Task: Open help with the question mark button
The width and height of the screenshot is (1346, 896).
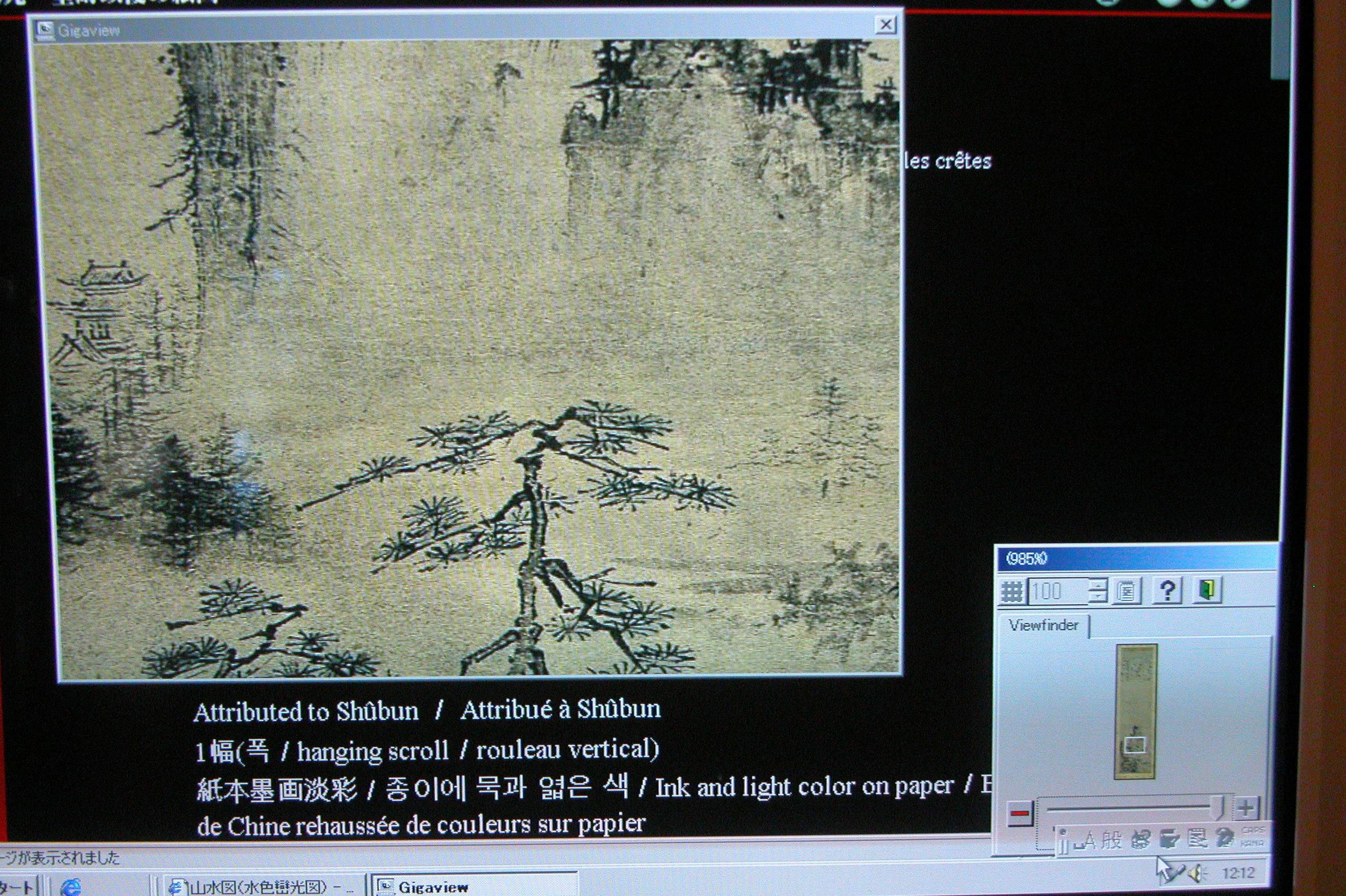Action: [1168, 590]
